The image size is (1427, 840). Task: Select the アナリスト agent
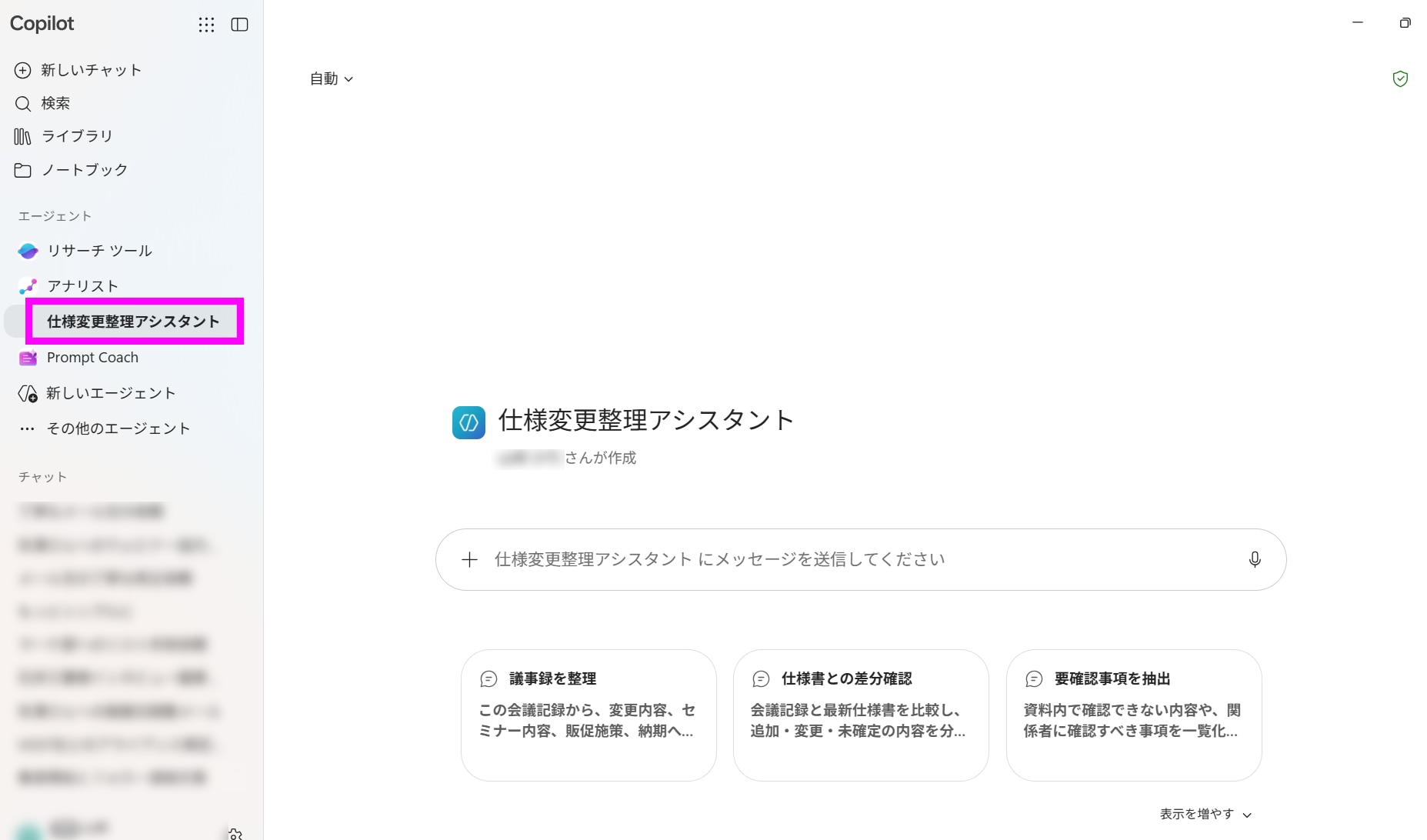point(82,286)
